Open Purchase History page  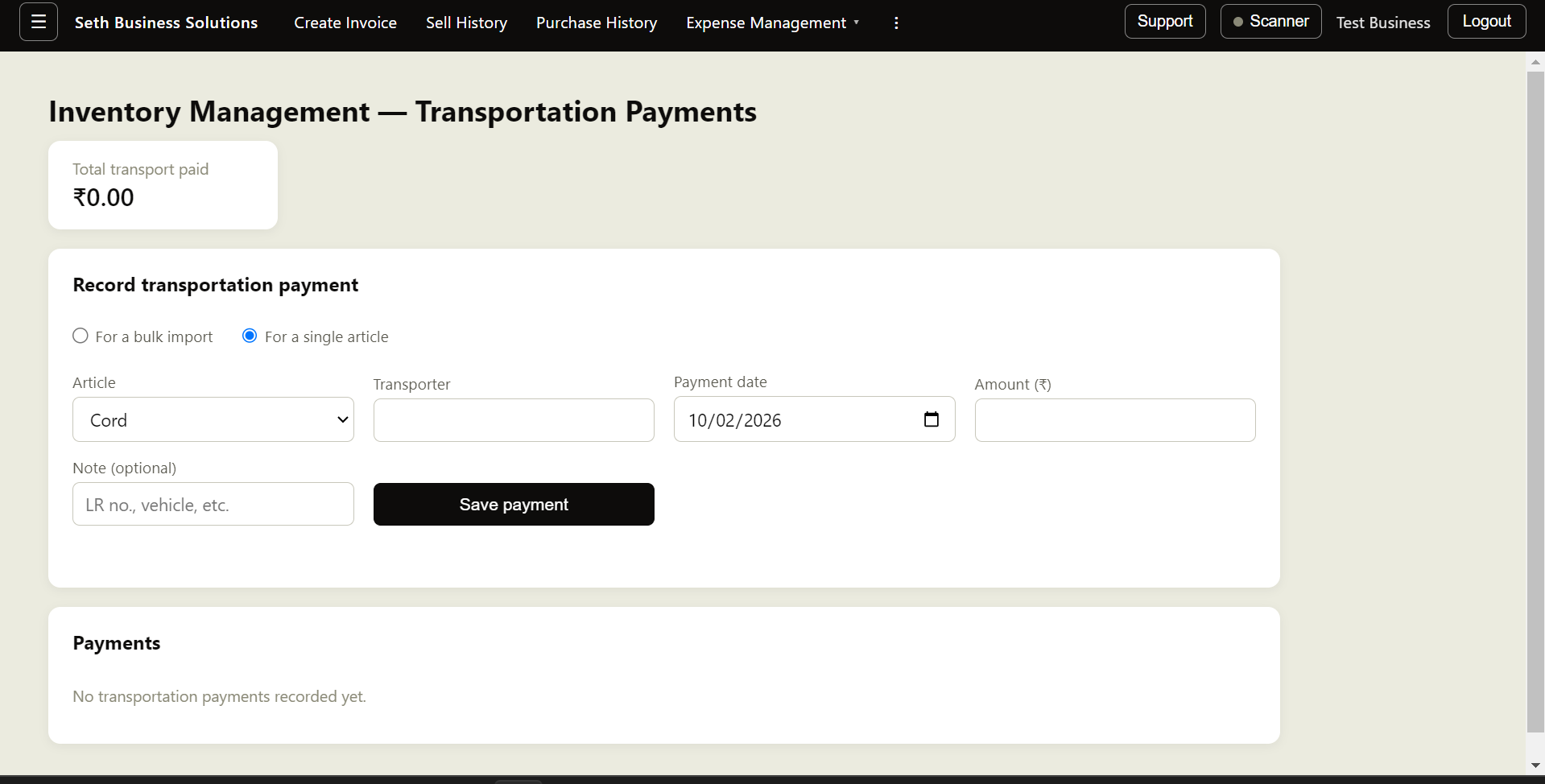click(x=597, y=23)
